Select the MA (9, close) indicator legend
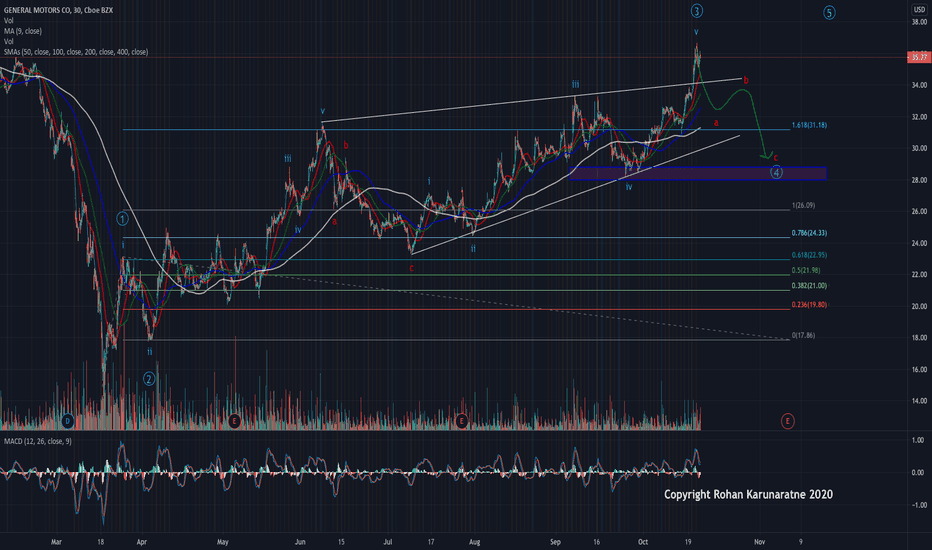This screenshot has height=550, width=932. coord(23,31)
